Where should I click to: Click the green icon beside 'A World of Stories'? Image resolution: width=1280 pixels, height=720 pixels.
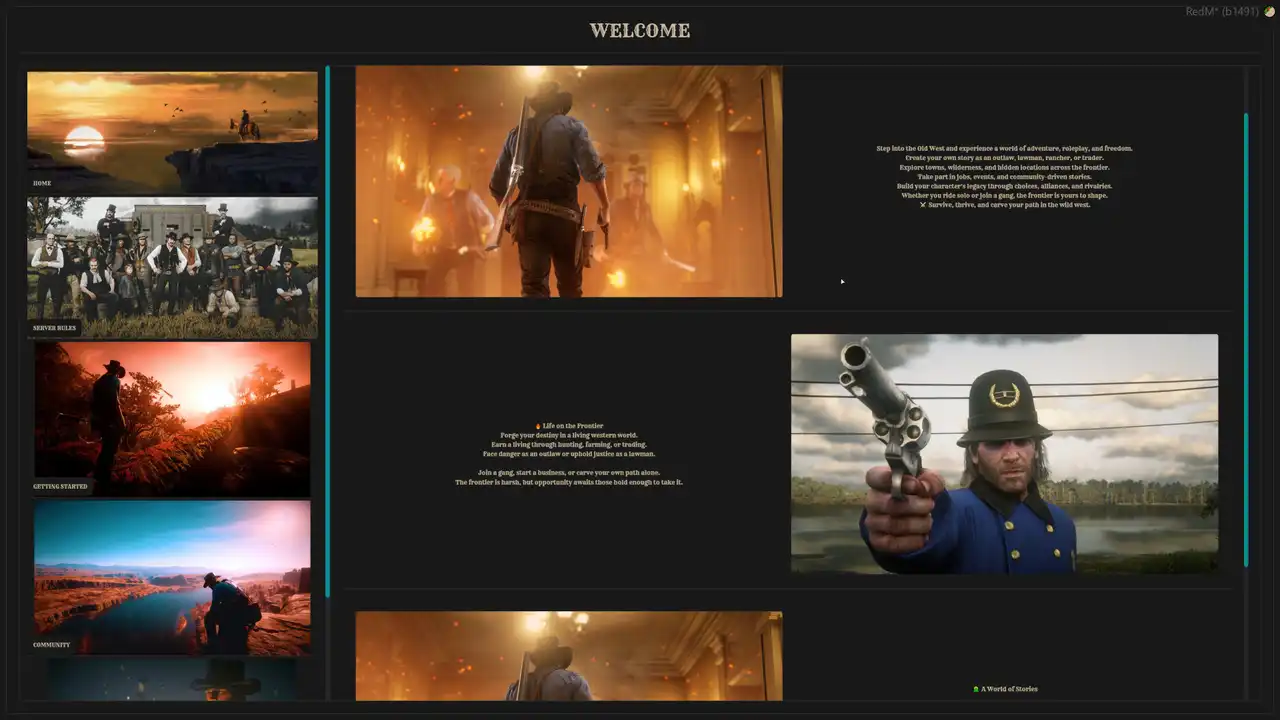(x=976, y=689)
